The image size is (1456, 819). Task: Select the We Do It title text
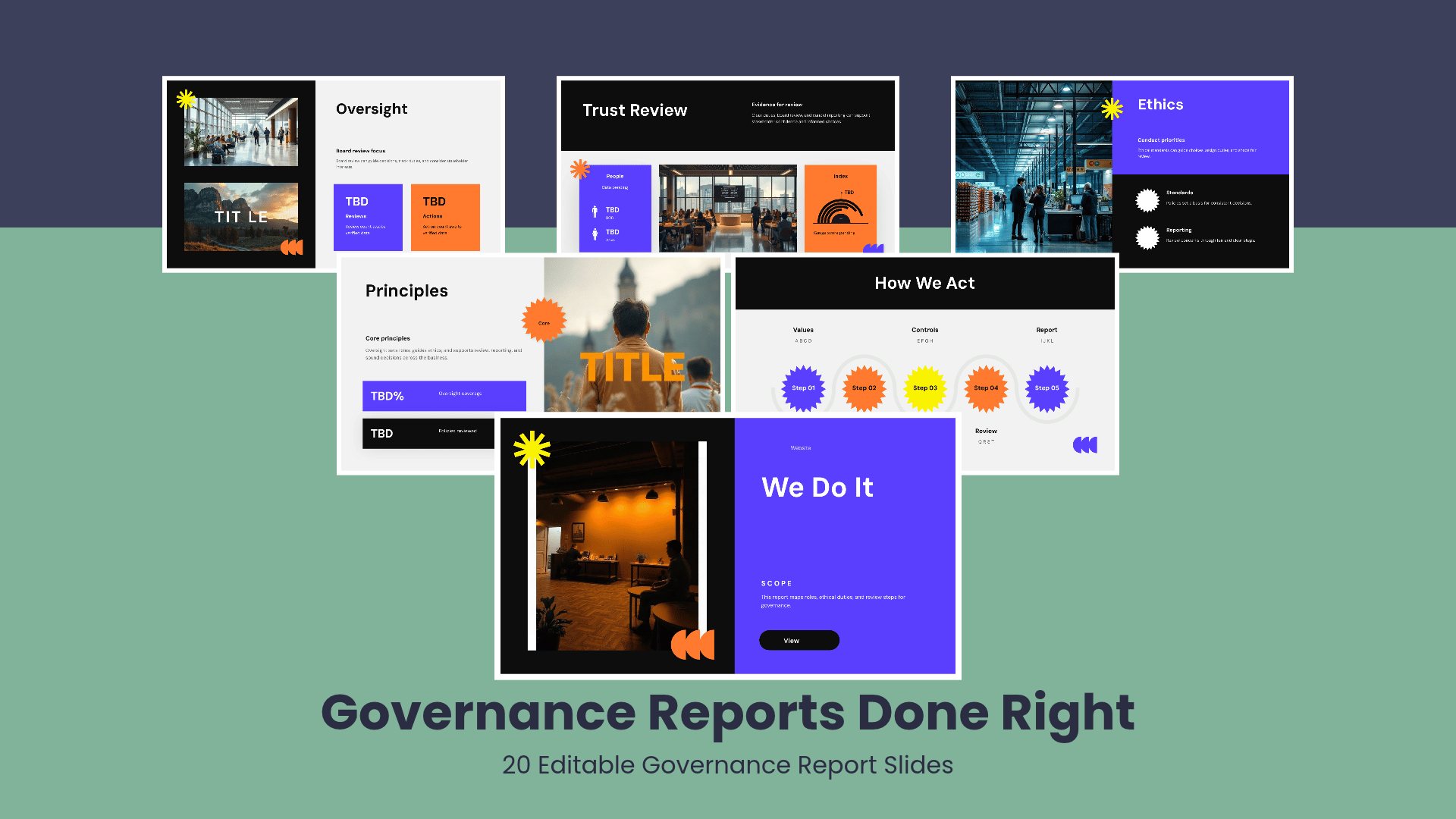(x=817, y=488)
